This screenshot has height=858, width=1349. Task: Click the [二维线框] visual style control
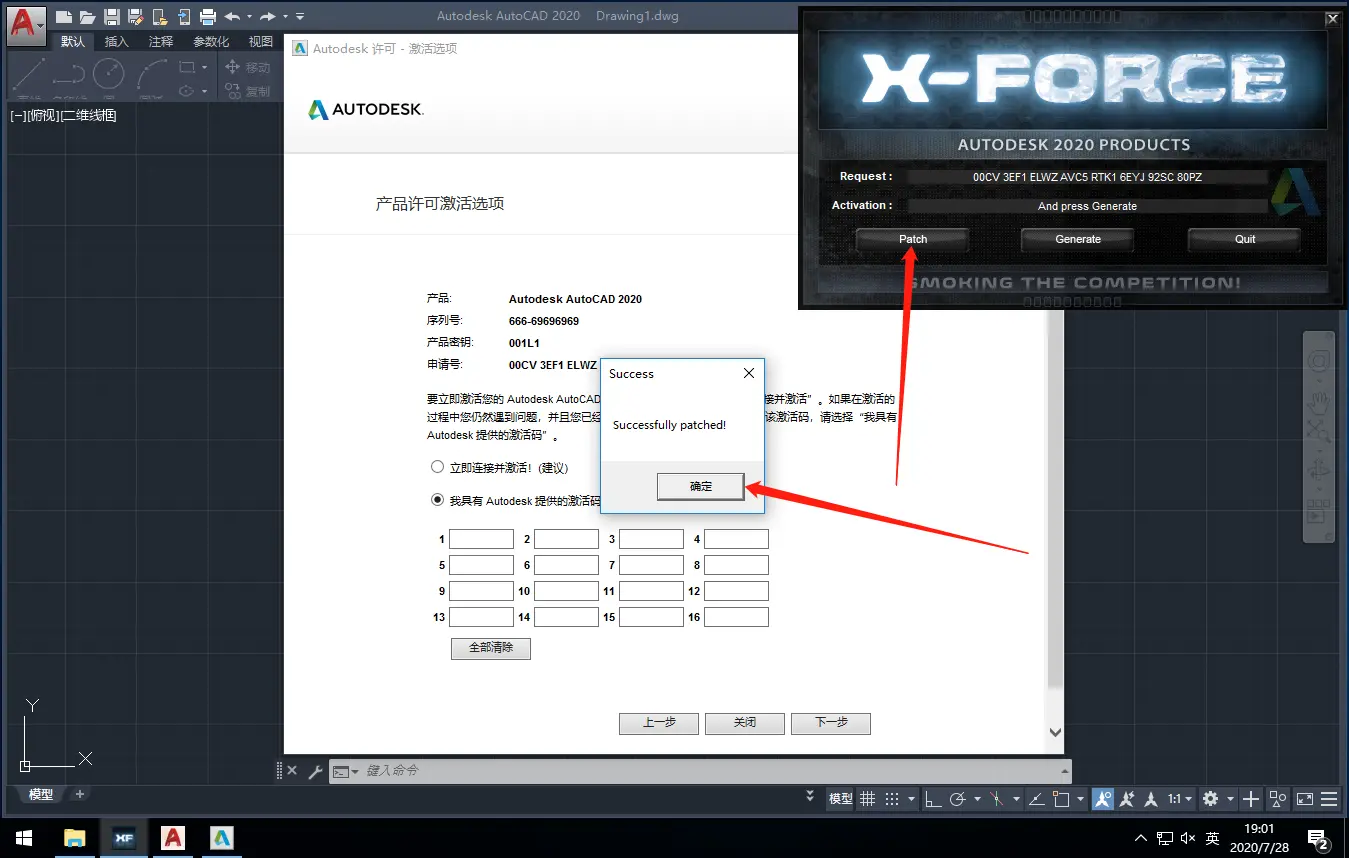(88, 115)
